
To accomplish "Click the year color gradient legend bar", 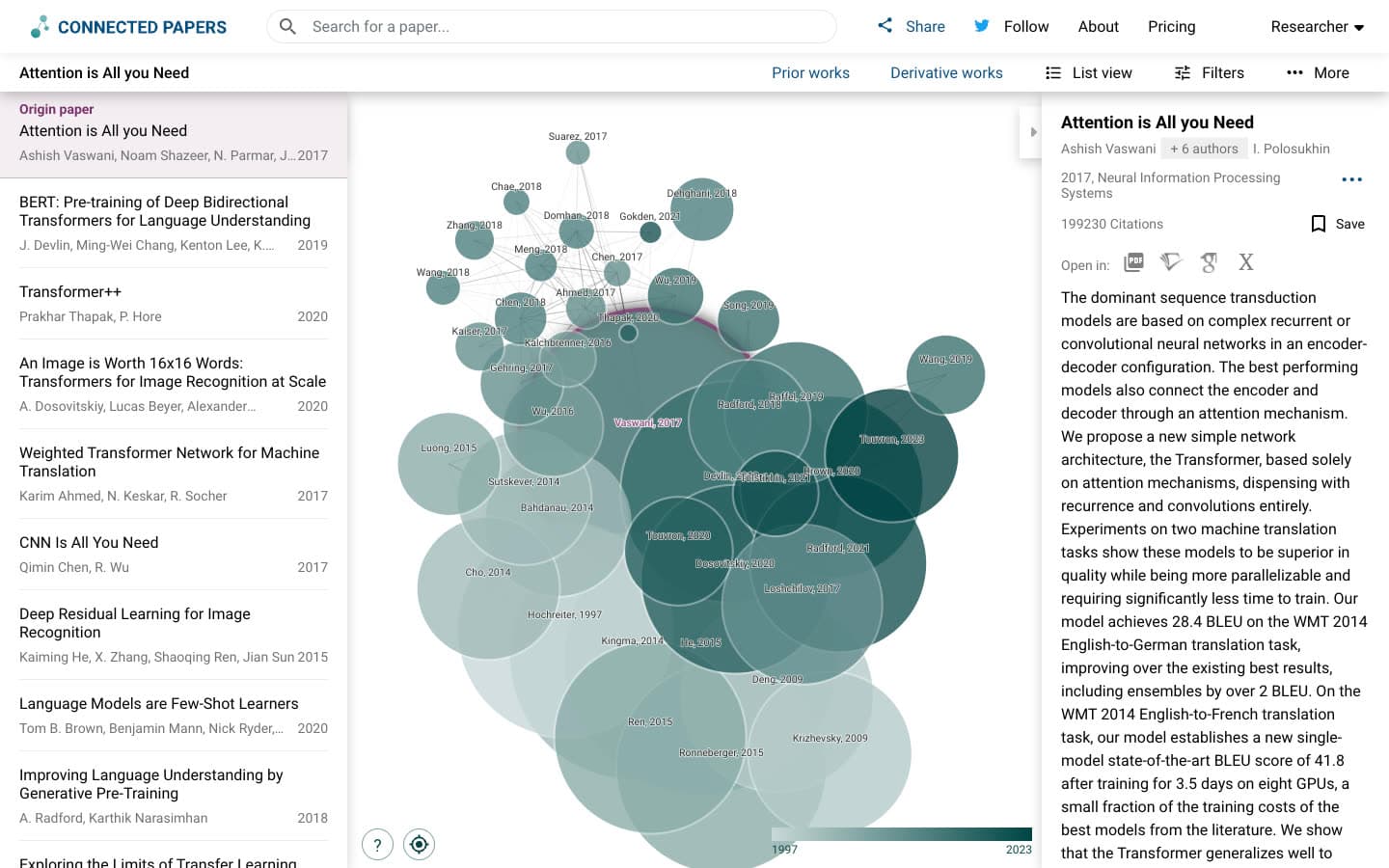I will pos(902,834).
